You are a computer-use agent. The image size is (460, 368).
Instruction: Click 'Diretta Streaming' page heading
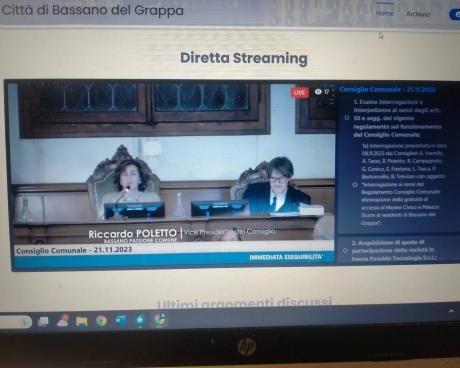tap(244, 58)
